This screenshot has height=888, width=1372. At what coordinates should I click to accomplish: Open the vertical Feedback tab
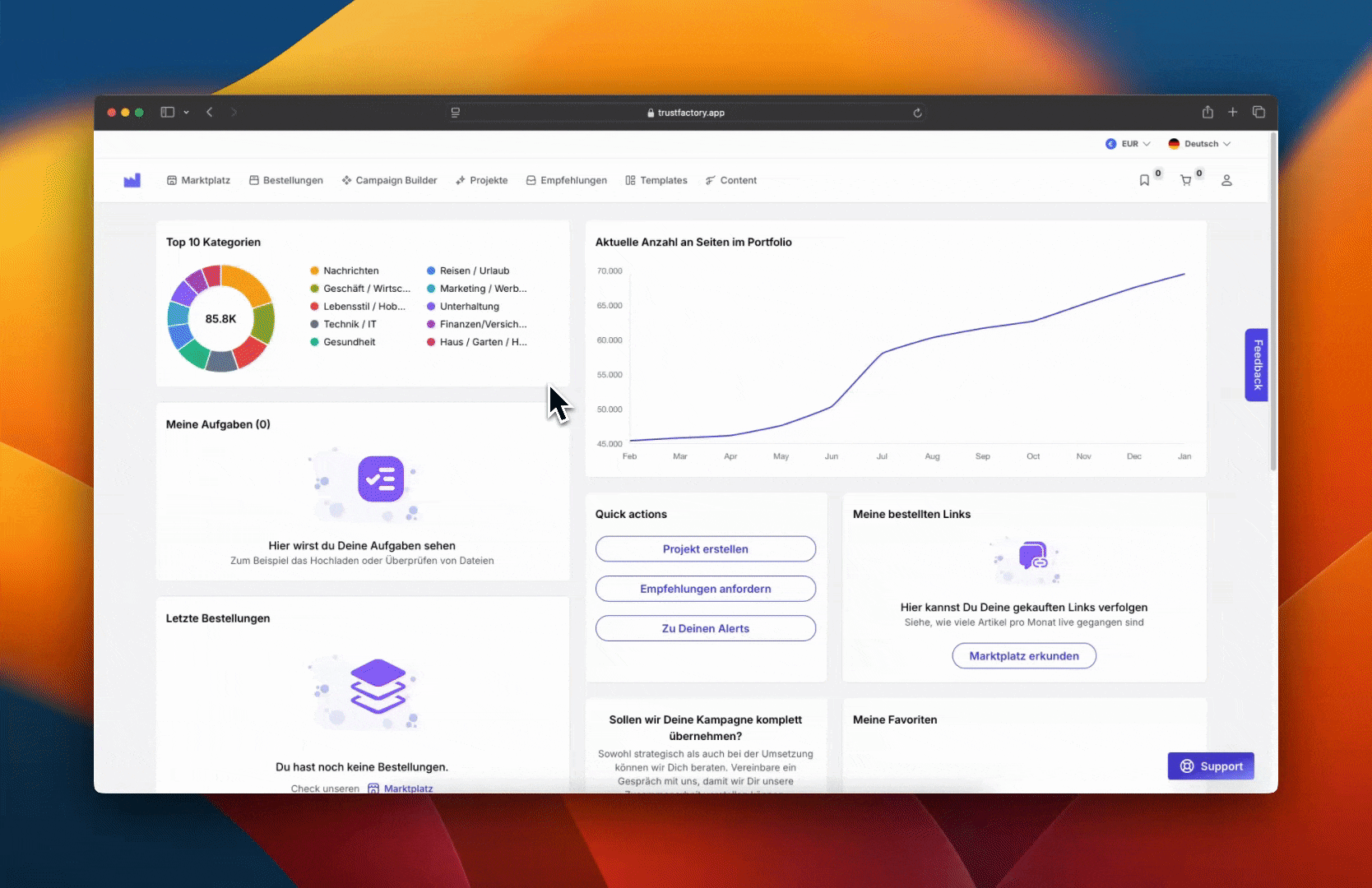click(1256, 365)
